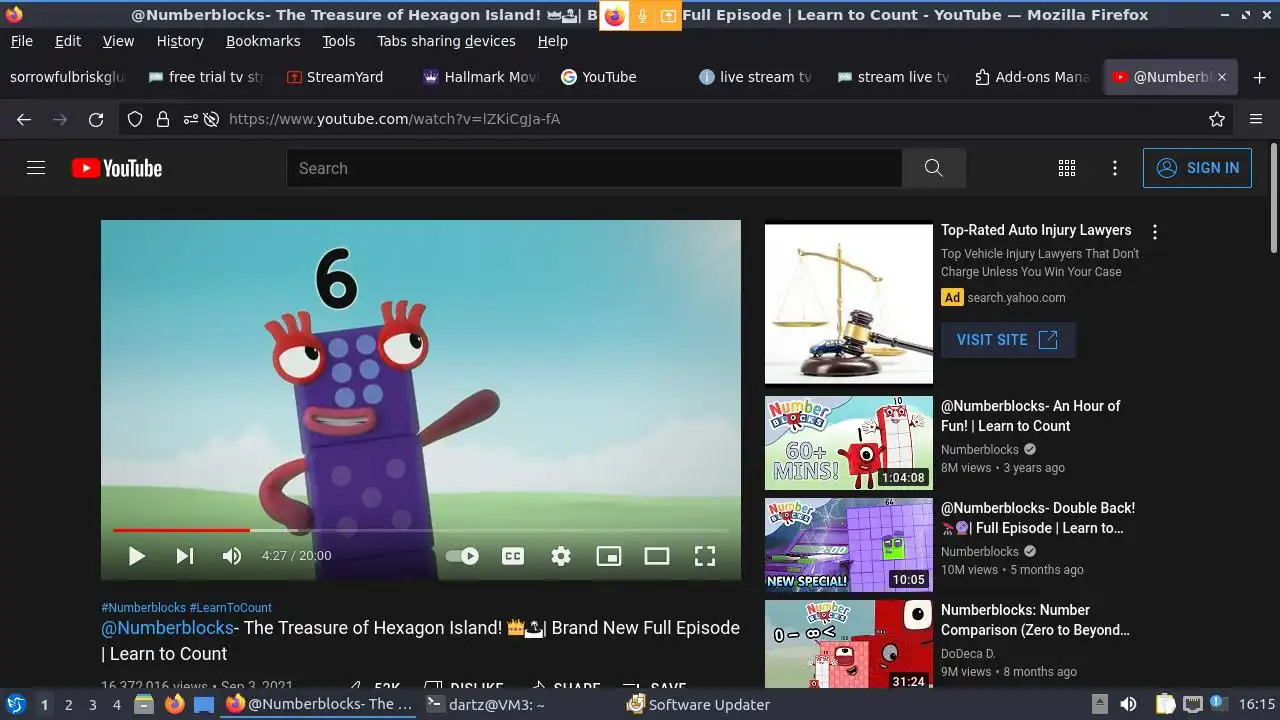The image size is (1280, 720).
Task: Open the Bookmarks menu
Action: [x=263, y=41]
